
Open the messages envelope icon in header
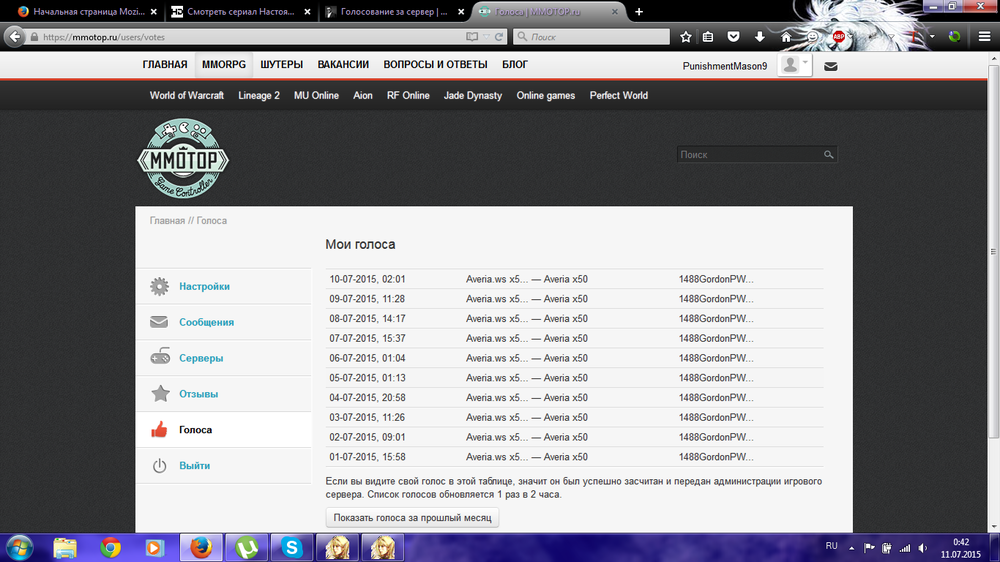pos(831,66)
